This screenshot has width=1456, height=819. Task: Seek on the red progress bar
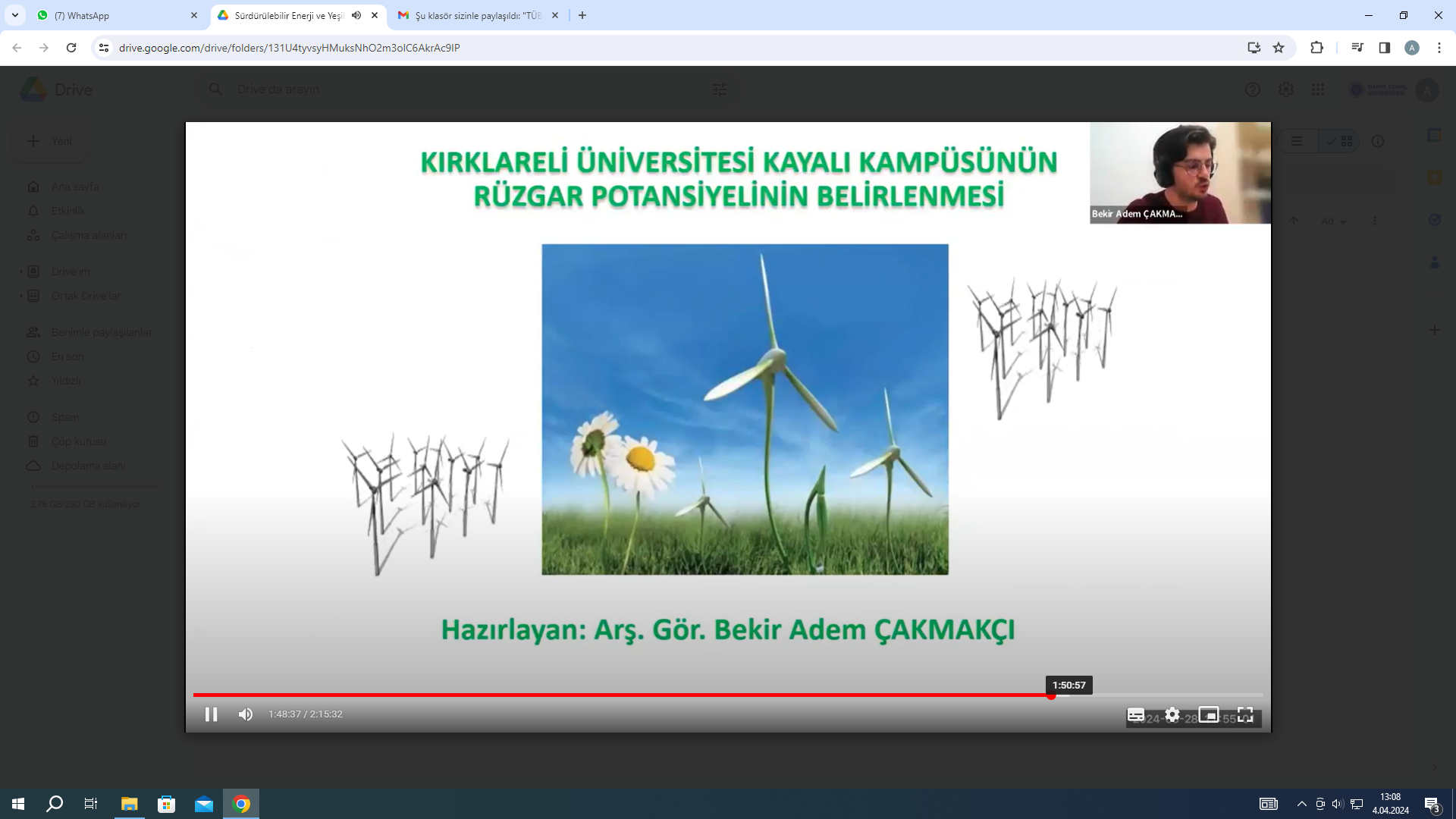pos(622,695)
